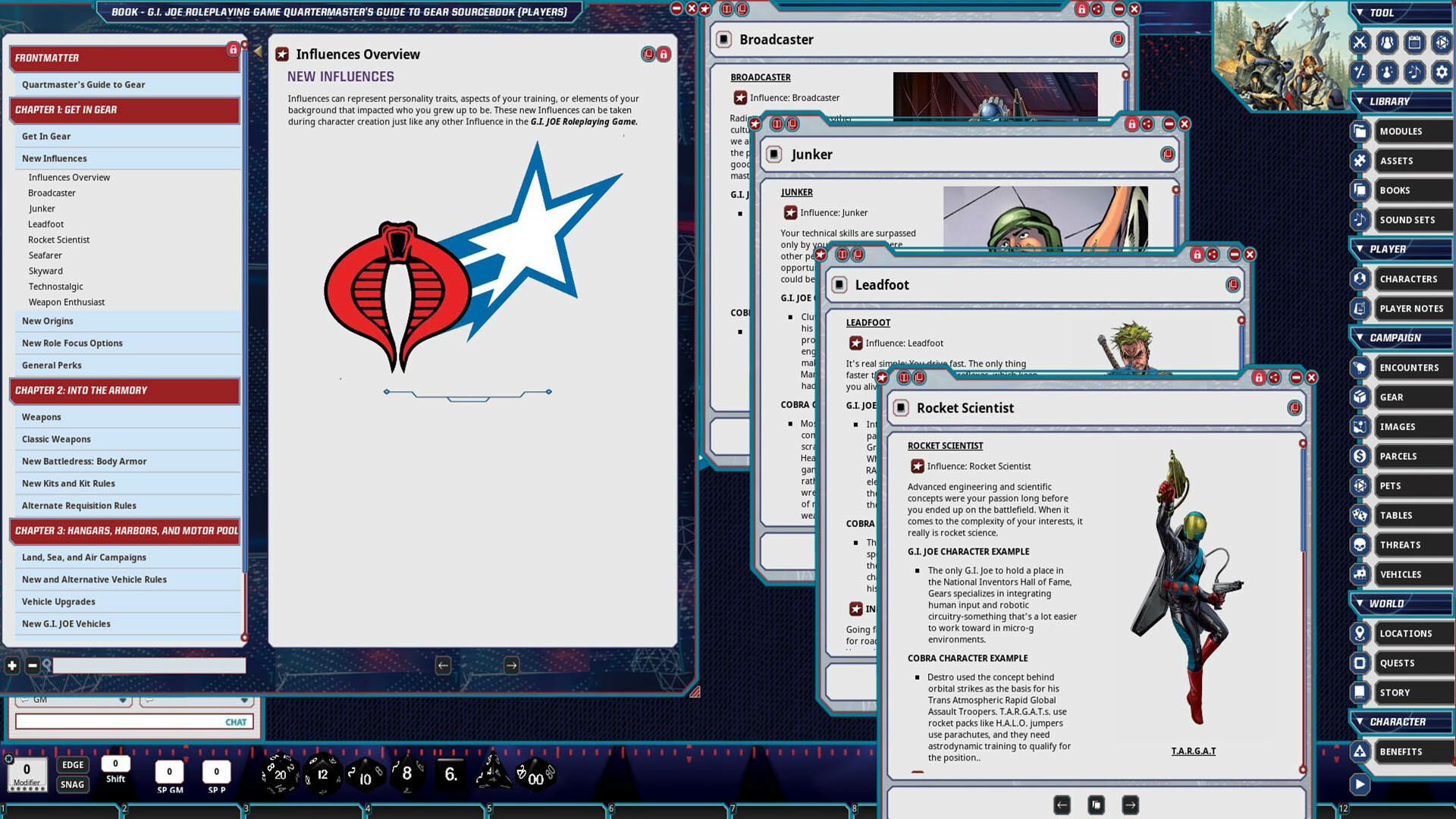Image resolution: width=1456 pixels, height=819 pixels.
Task: Open the Modules library icon
Action: coord(1358,131)
